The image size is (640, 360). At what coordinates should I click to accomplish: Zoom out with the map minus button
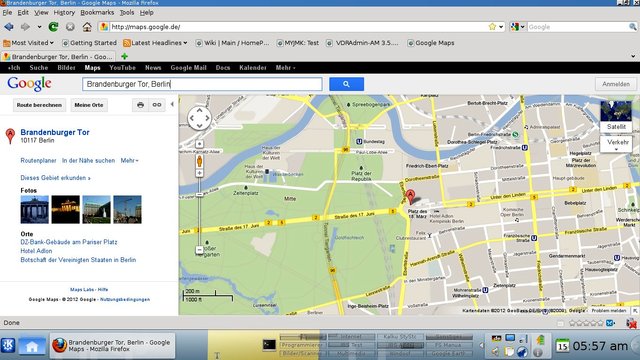pyautogui.click(x=199, y=250)
